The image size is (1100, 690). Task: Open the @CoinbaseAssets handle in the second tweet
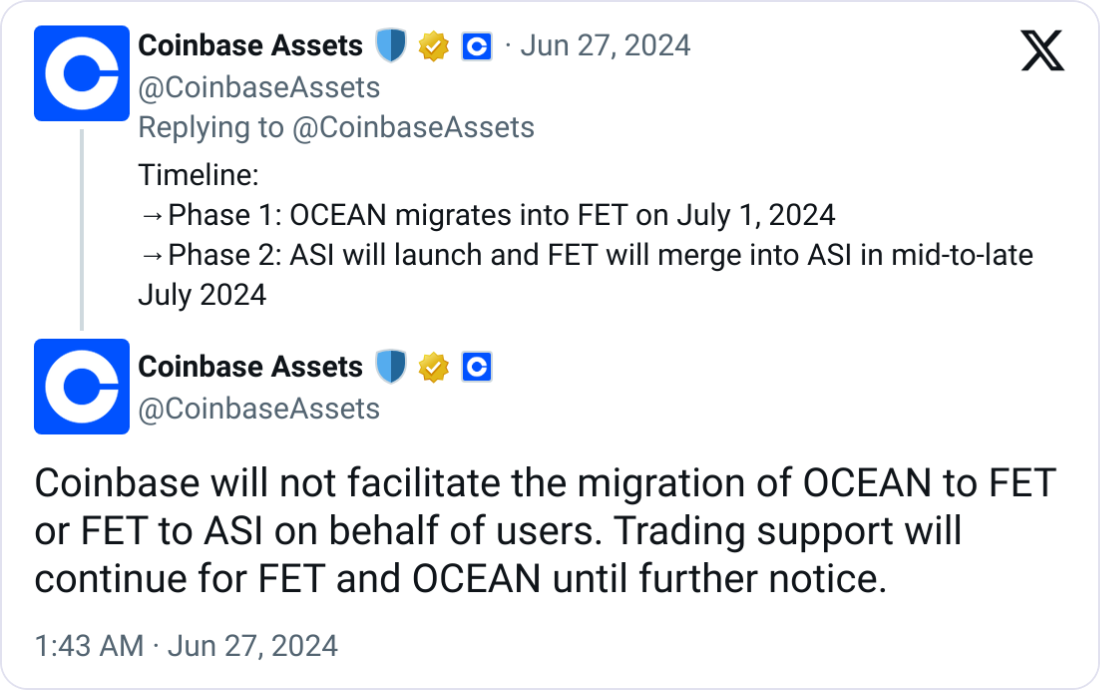coord(259,409)
